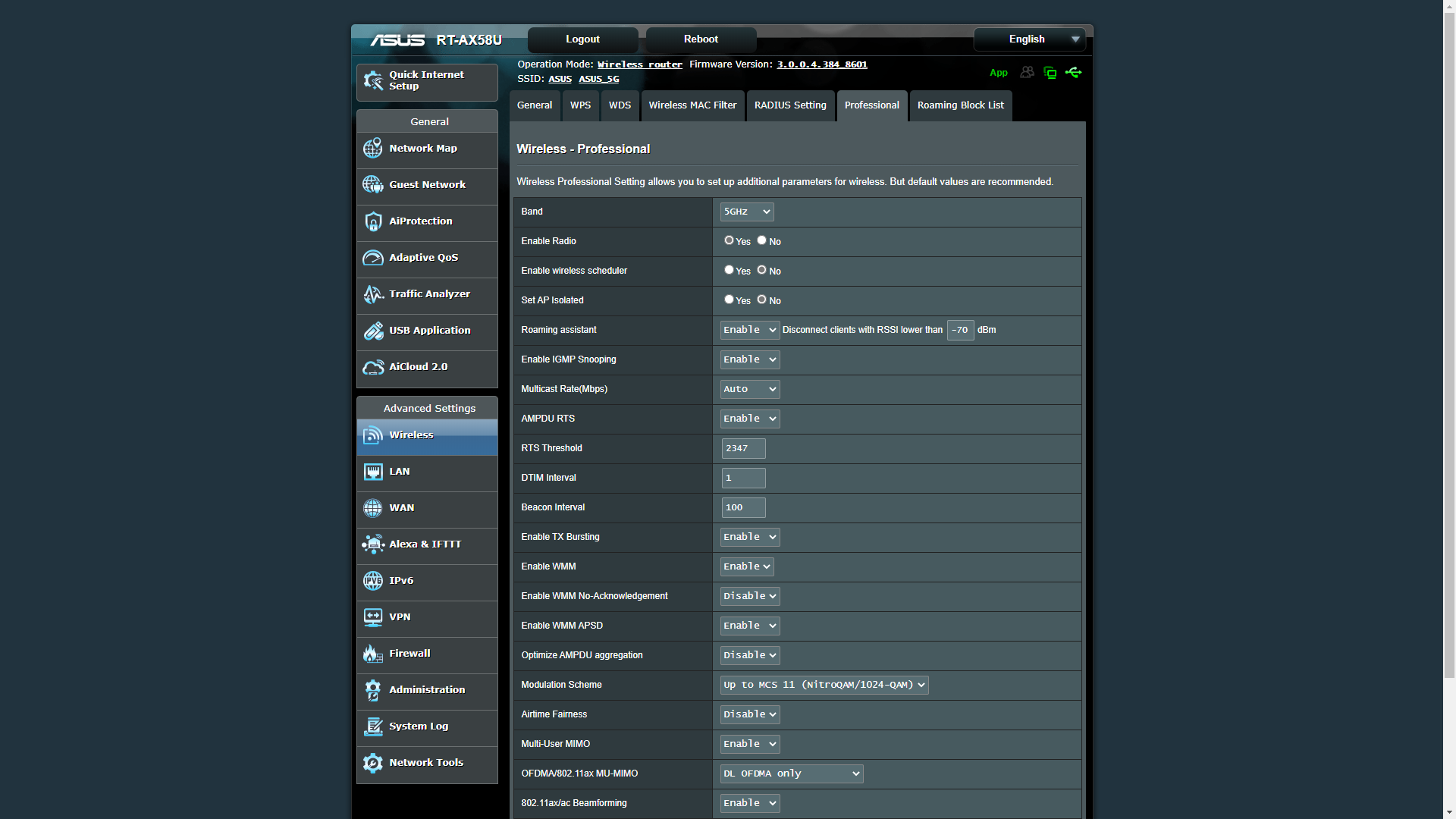The image size is (1456, 819).
Task: Select Yes for Set AP Isolated
Action: click(x=729, y=300)
